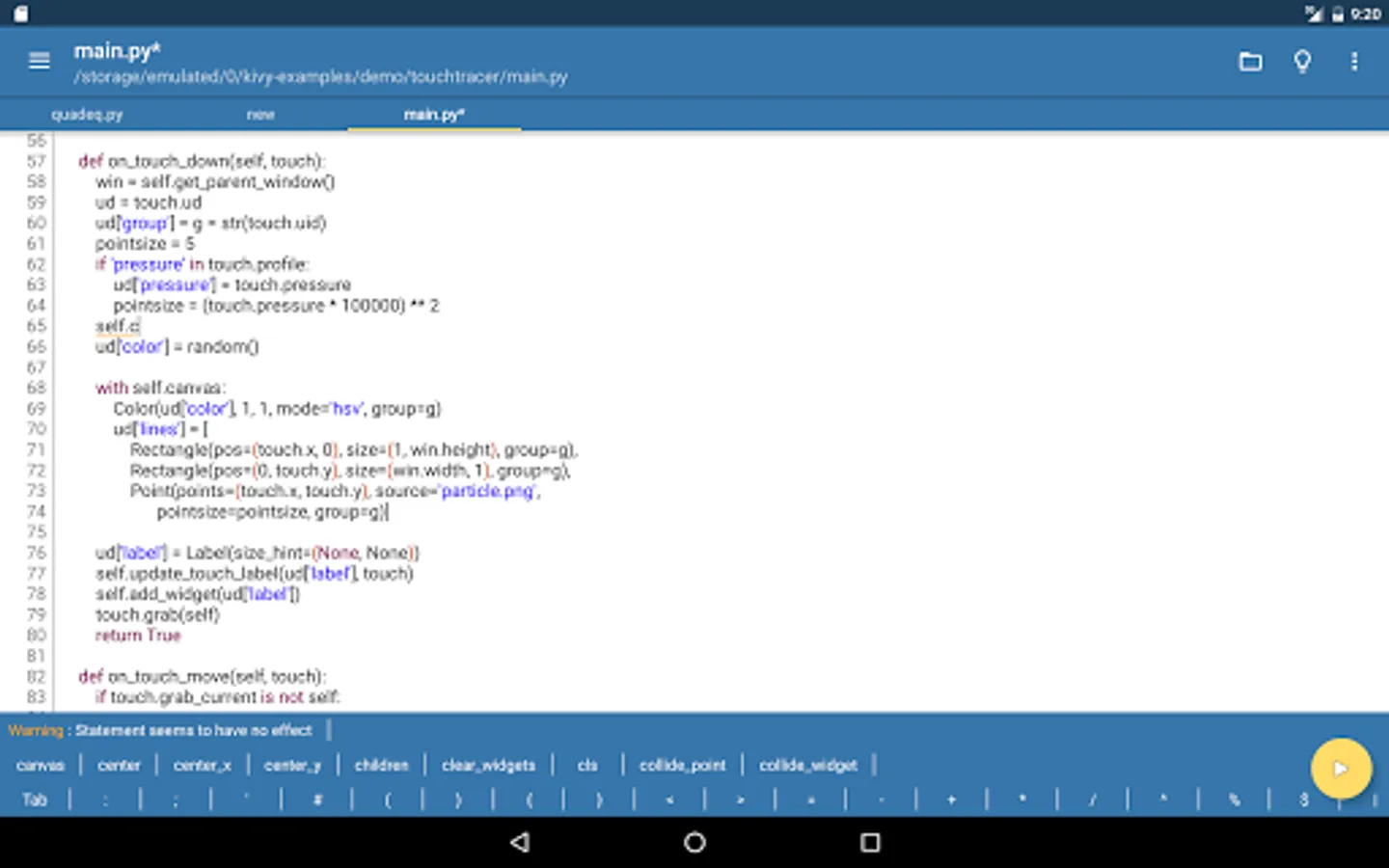Viewport: 1389px width, 868px height.
Task: Insert the clear_widgets suggestion
Action: [x=488, y=765]
